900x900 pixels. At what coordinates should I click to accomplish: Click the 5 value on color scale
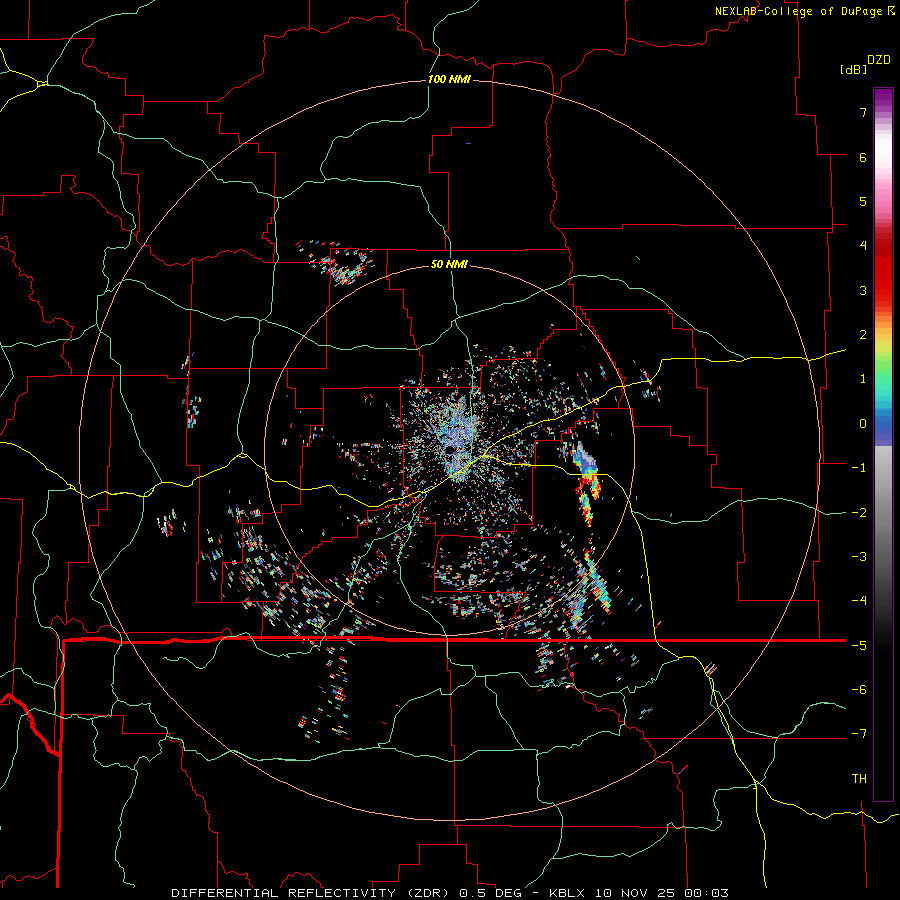[x=863, y=201]
